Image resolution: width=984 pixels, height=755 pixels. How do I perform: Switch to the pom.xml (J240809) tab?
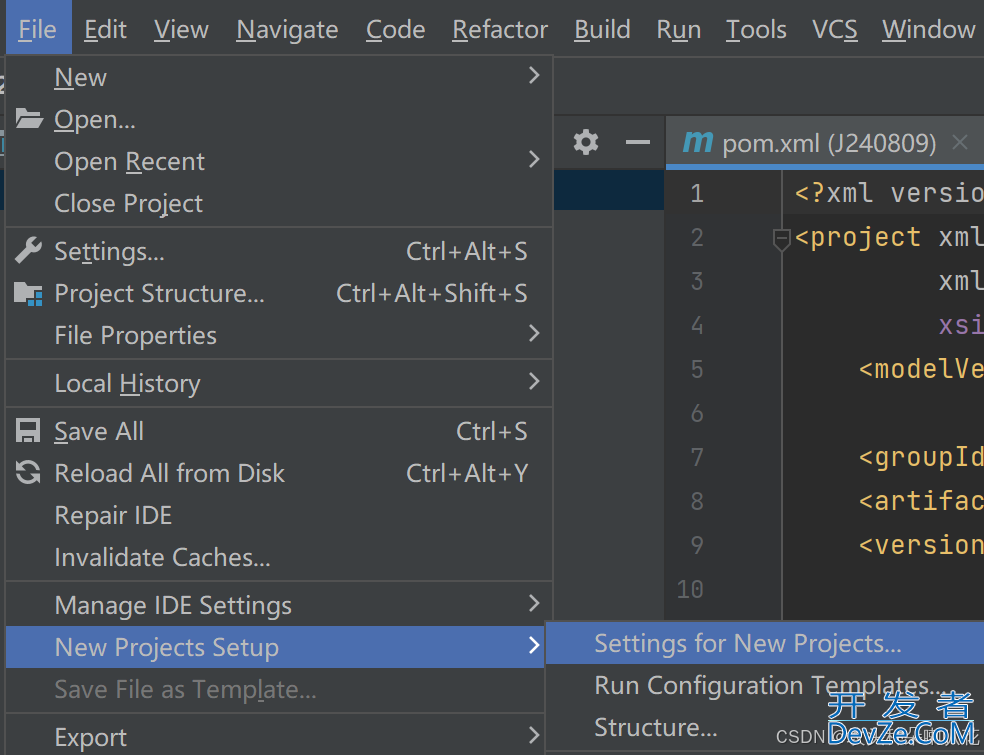click(x=825, y=142)
